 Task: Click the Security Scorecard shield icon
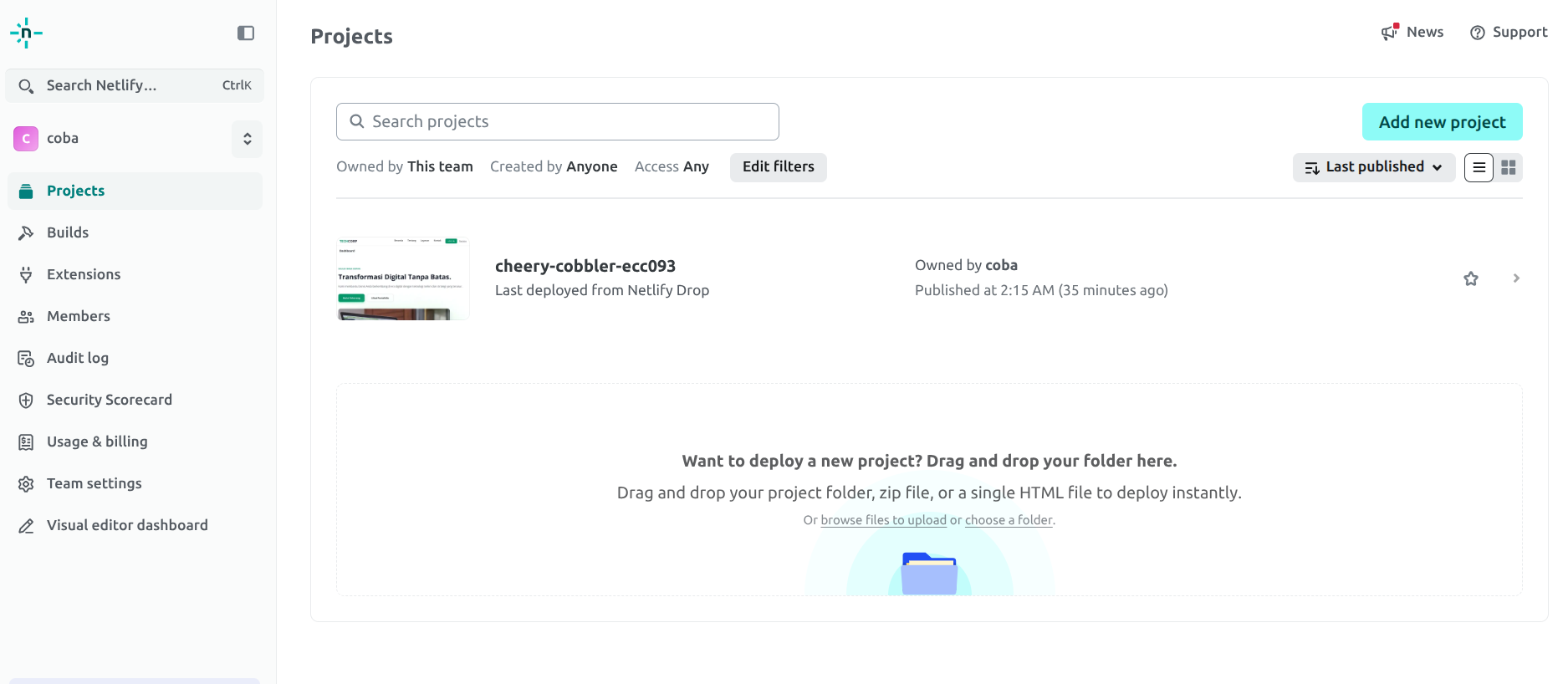(x=26, y=401)
